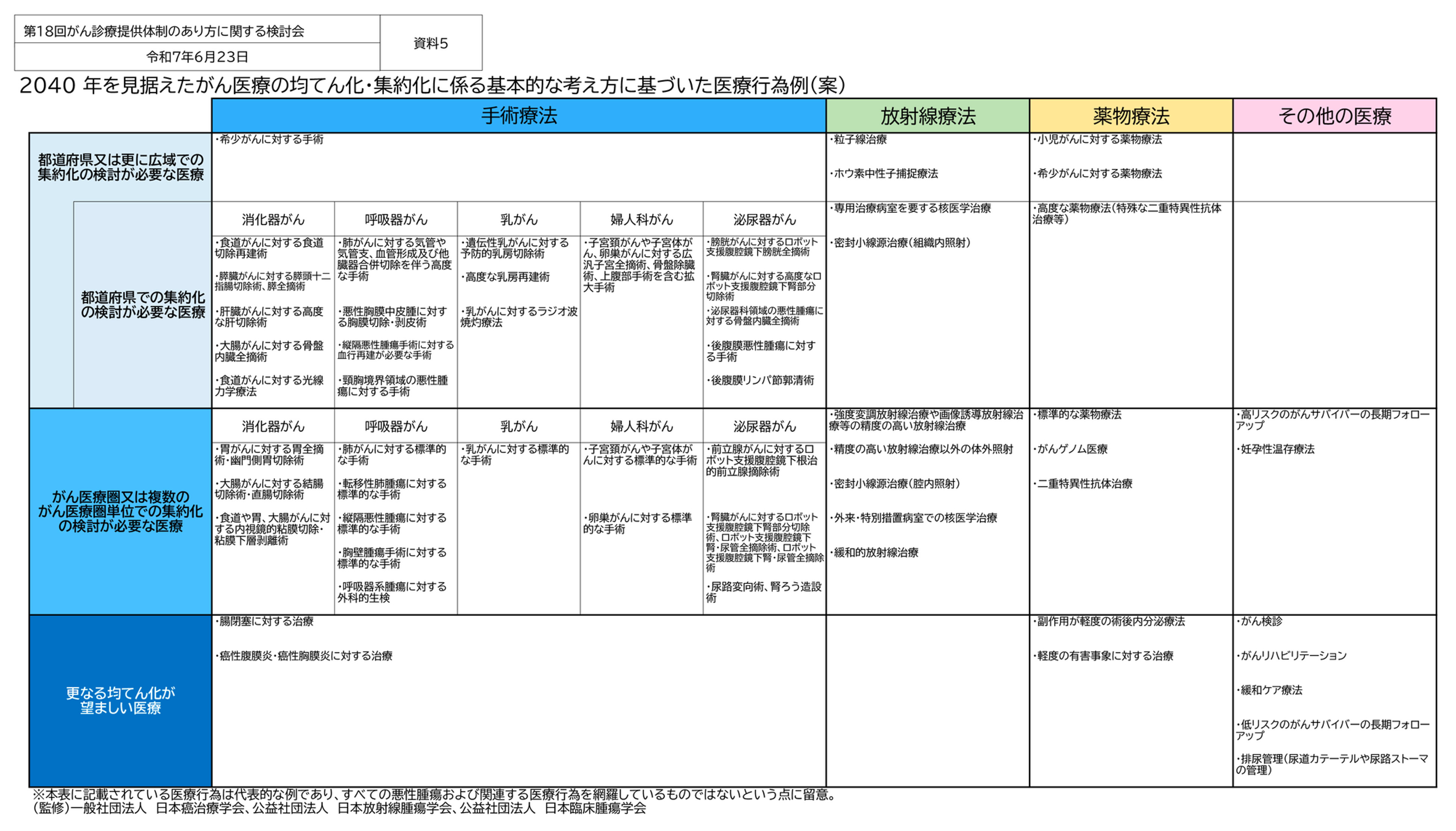Click the 手術療法 blue header cell

pyautogui.click(x=518, y=116)
